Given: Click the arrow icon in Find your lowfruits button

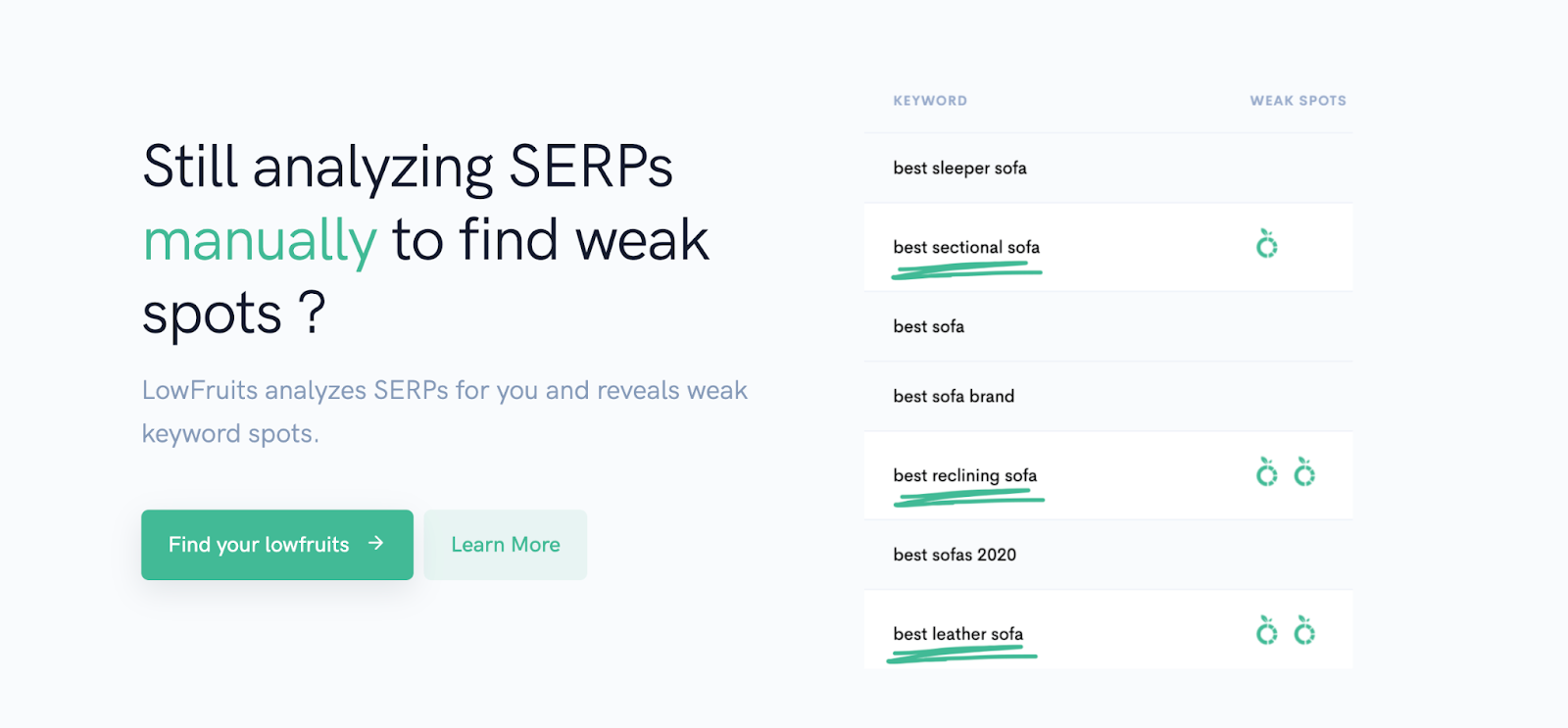Looking at the screenshot, I should tap(375, 543).
